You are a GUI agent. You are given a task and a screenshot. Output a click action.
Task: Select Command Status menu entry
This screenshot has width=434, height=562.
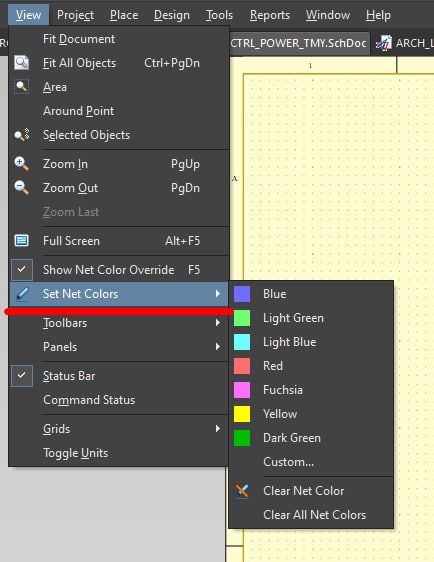[119, 400]
